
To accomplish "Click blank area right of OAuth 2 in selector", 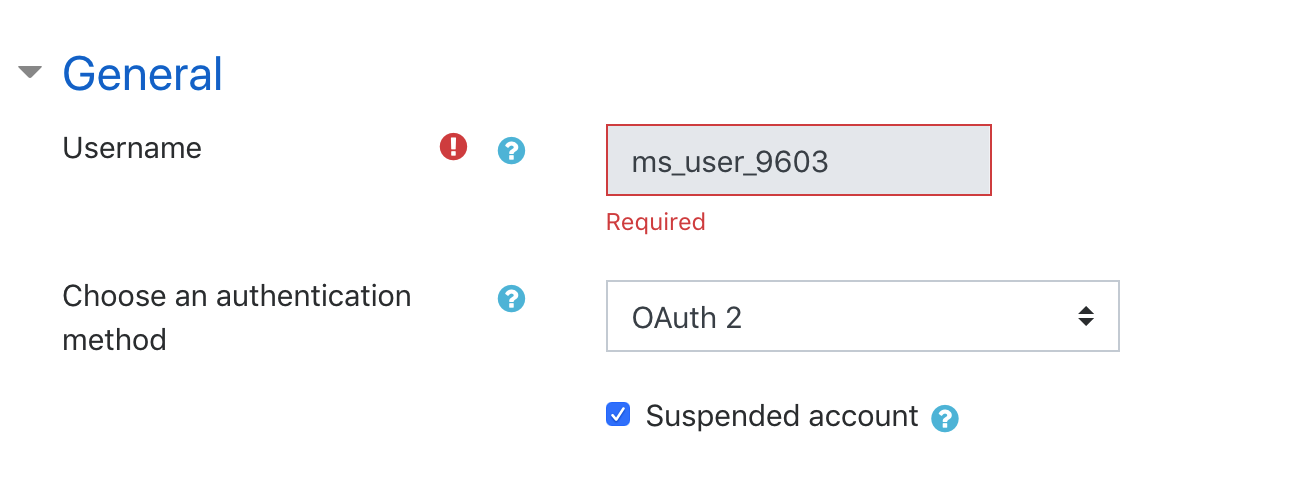I will point(905,316).
